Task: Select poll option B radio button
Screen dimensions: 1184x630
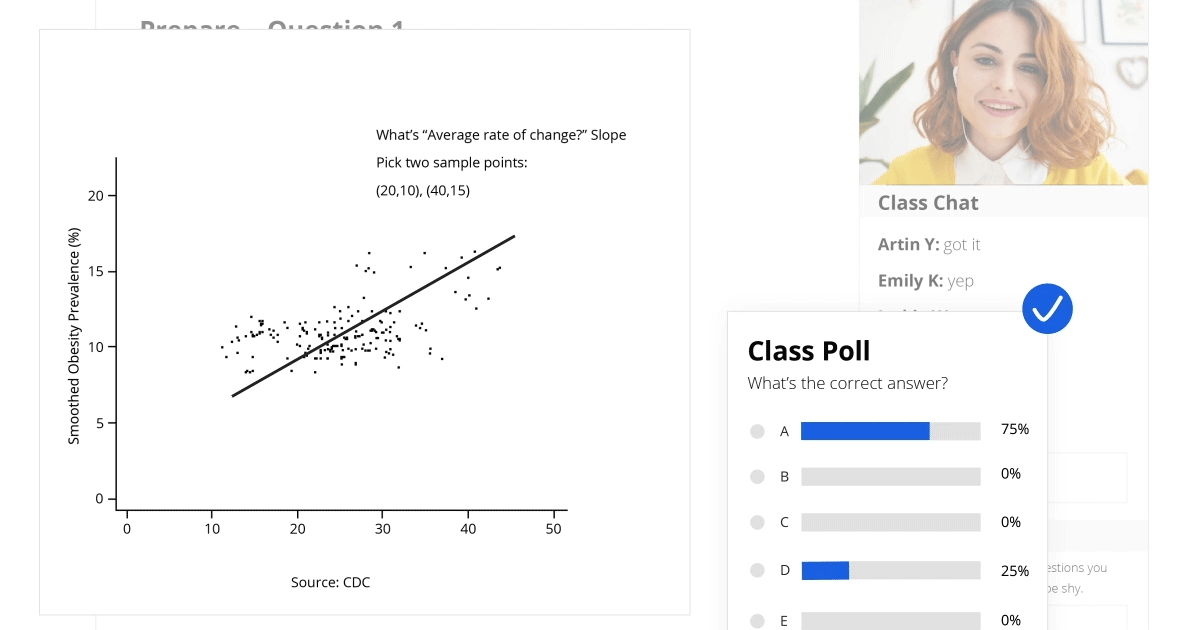Action: [x=757, y=477]
